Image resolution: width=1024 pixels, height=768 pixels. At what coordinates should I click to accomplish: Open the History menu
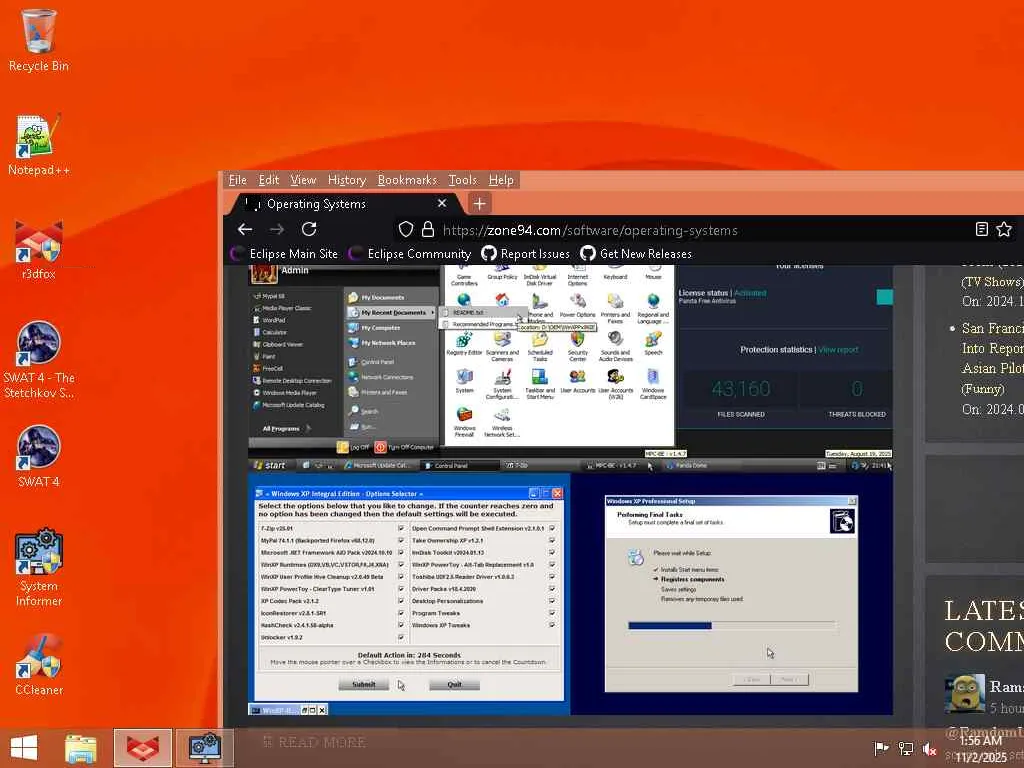tap(347, 180)
